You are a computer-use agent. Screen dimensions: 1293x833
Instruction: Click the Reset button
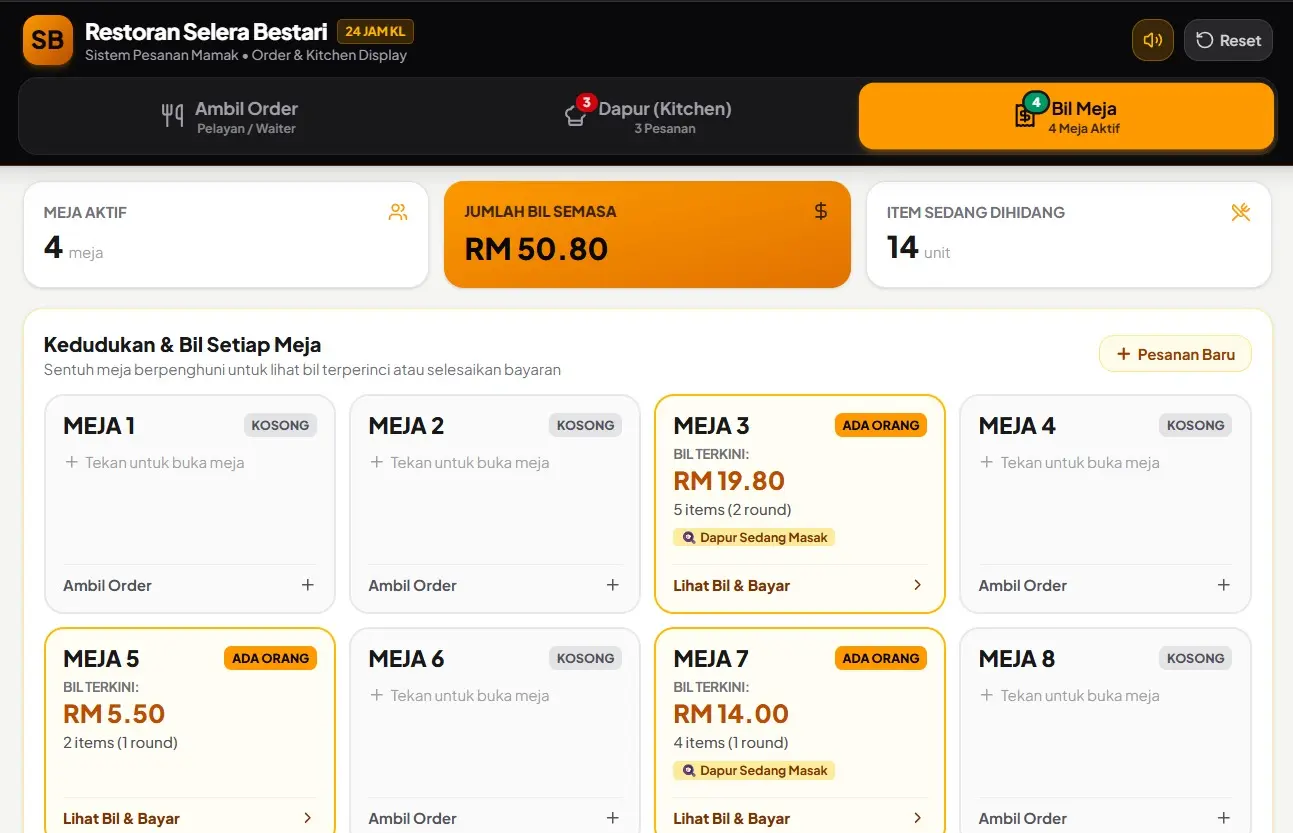click(1228, 40)
